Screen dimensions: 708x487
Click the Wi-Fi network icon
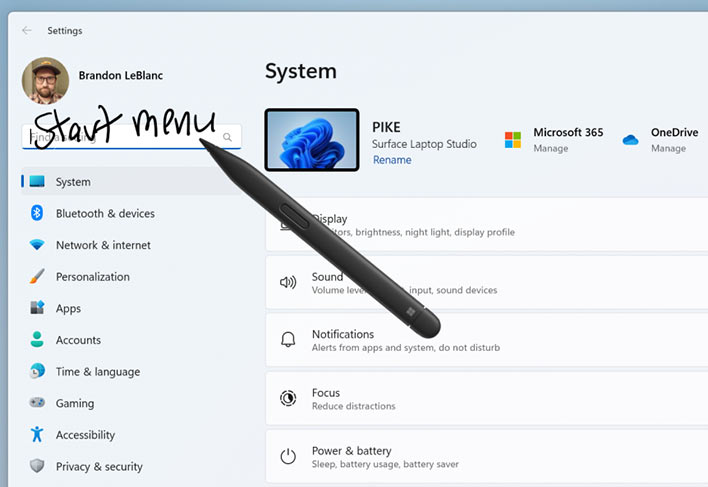point(37,245)
